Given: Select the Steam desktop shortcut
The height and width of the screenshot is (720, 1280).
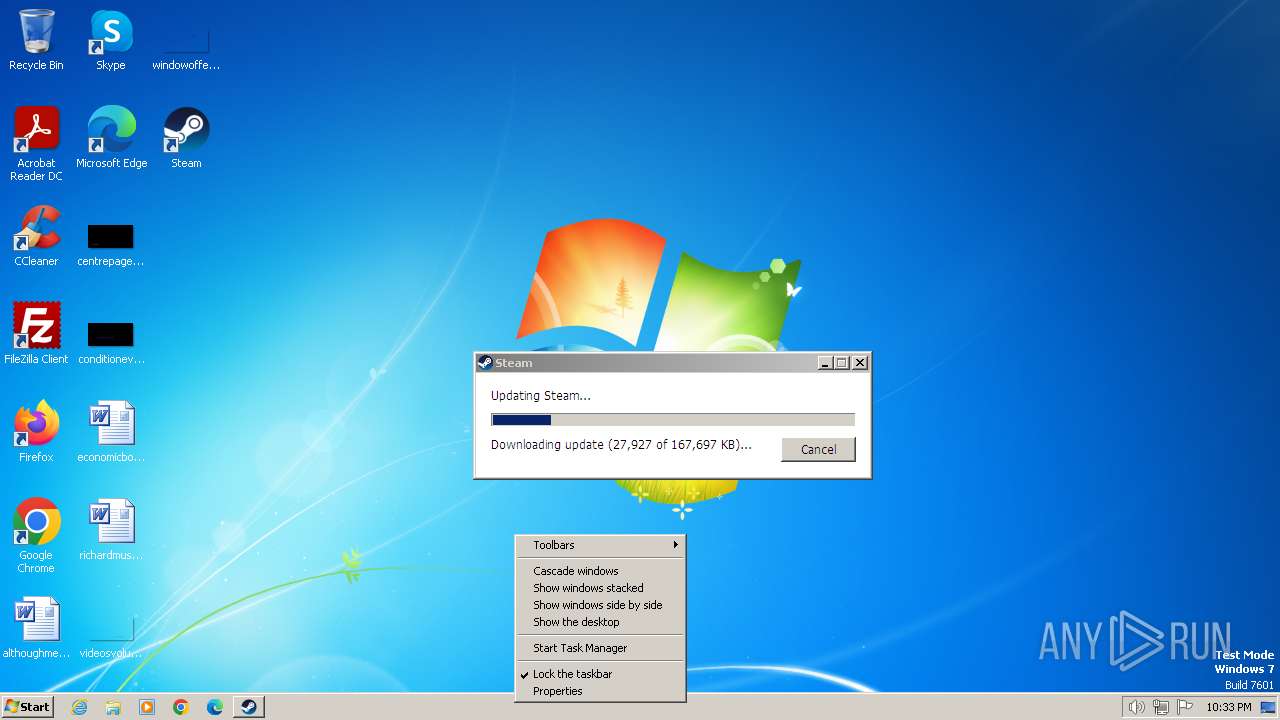Looking at the screenshot, I should 186,138.
